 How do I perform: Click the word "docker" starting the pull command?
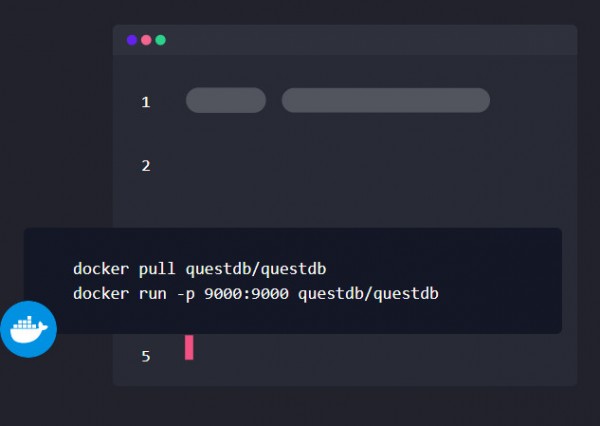click(x=99, y=269)
